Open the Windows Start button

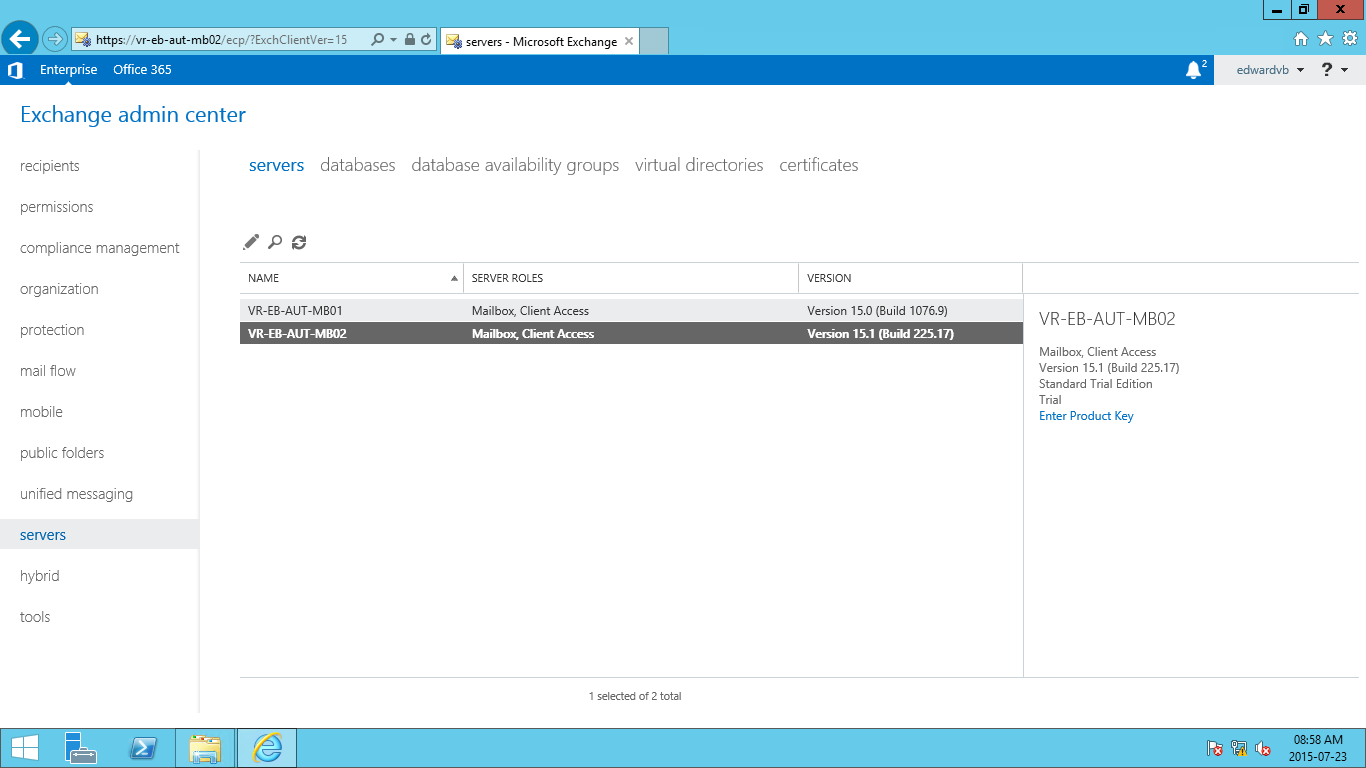point(24,748)
